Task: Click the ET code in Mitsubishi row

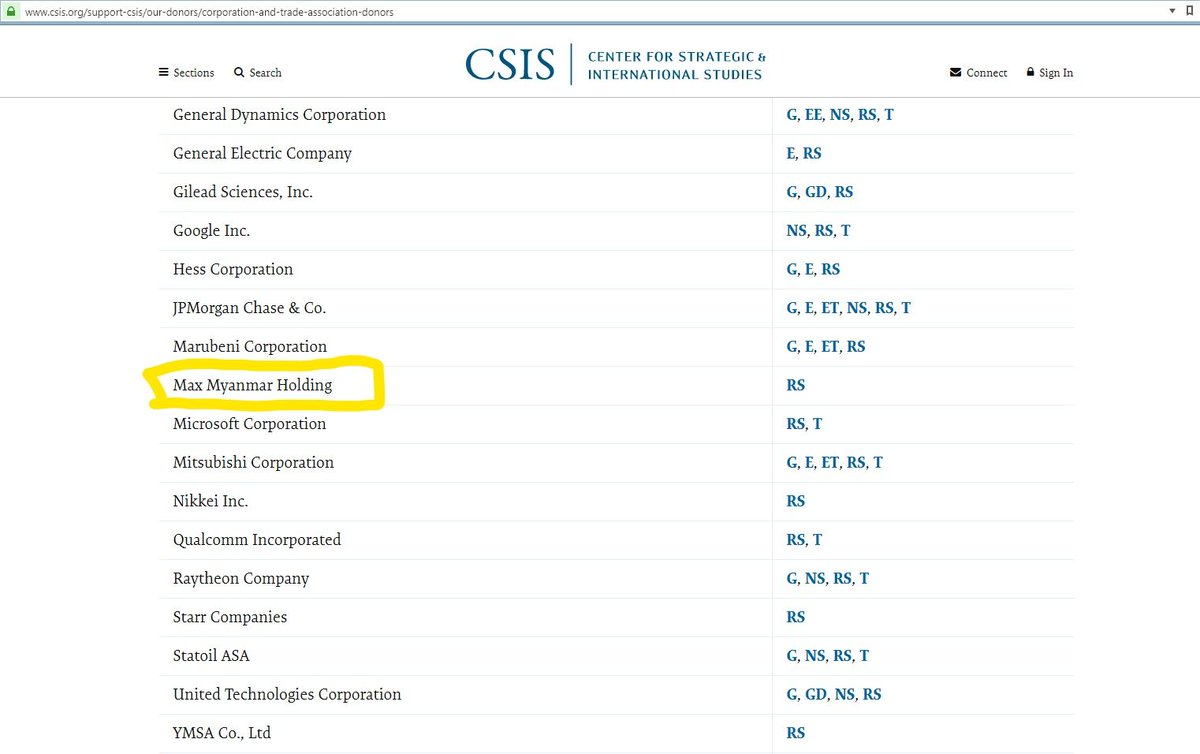Action: click(x=830, y=463)
